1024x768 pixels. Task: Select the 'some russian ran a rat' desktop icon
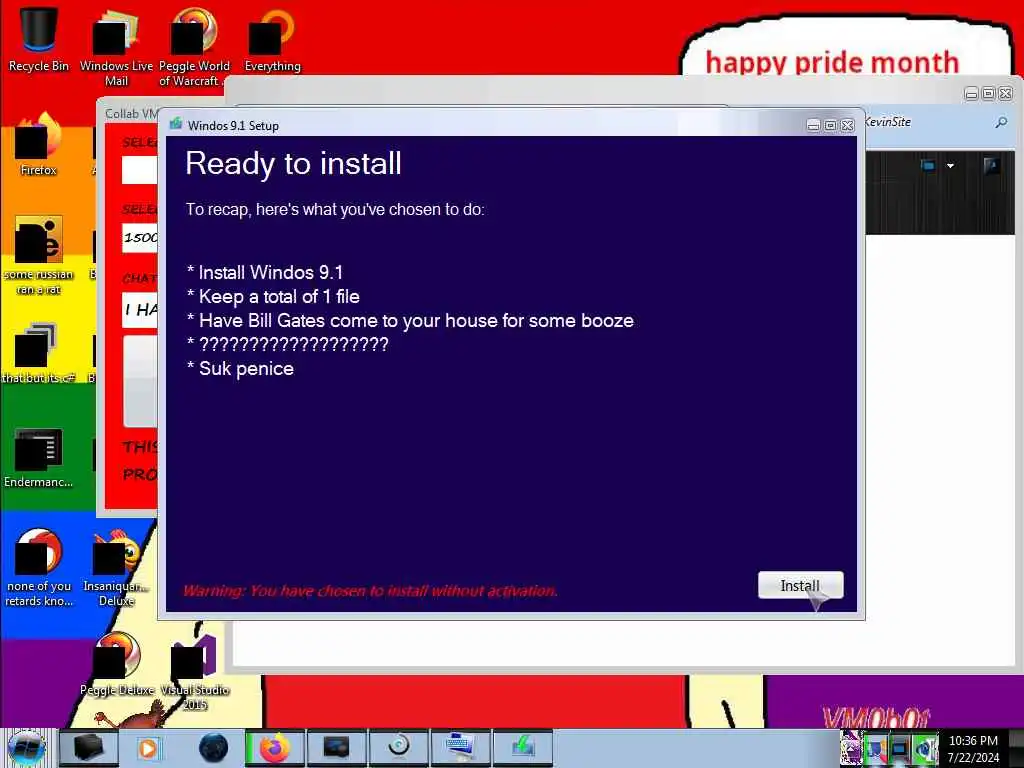click(x=39, y=255)
